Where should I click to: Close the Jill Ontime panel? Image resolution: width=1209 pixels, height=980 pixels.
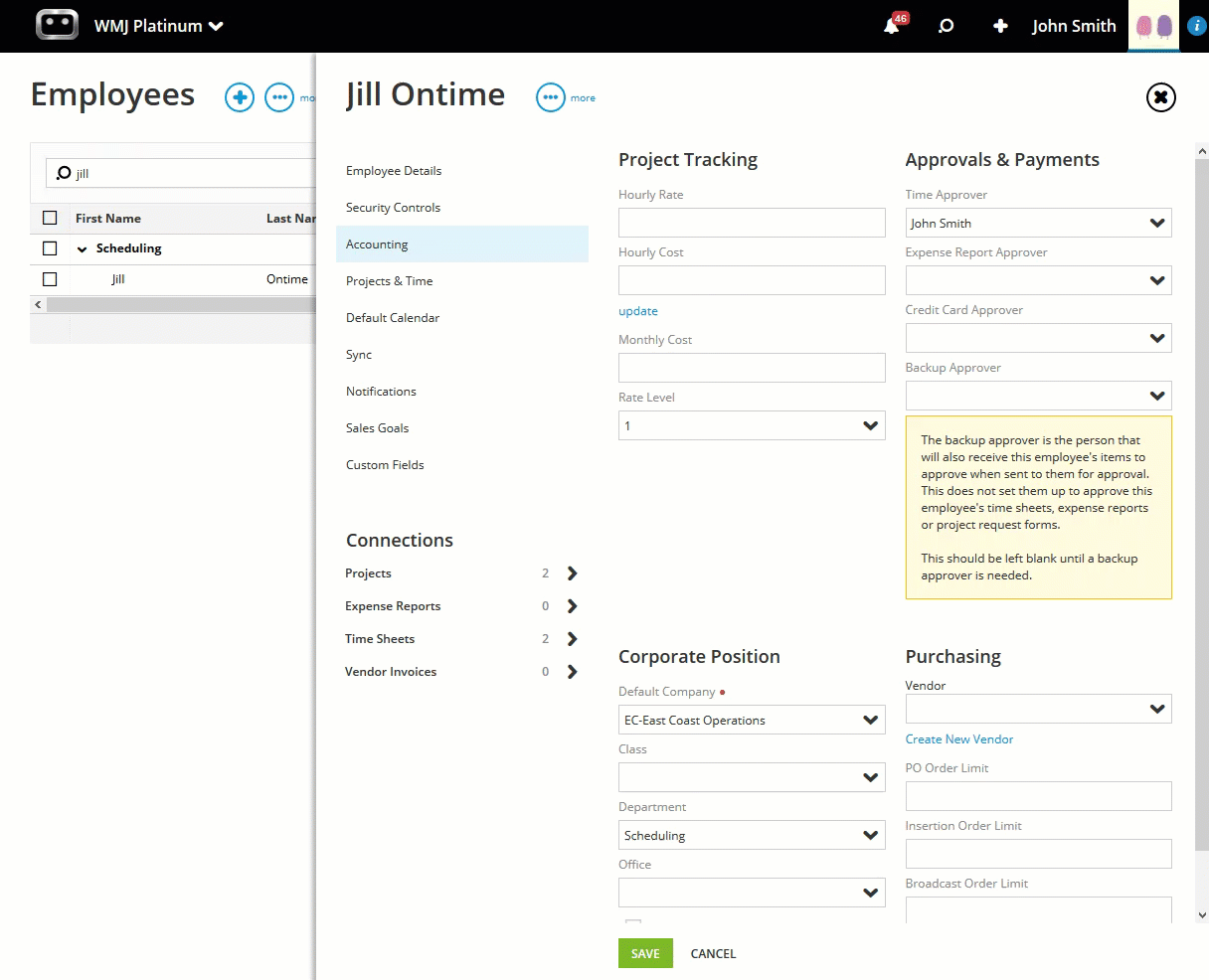pyautogui.click(x=1160, y=97)
